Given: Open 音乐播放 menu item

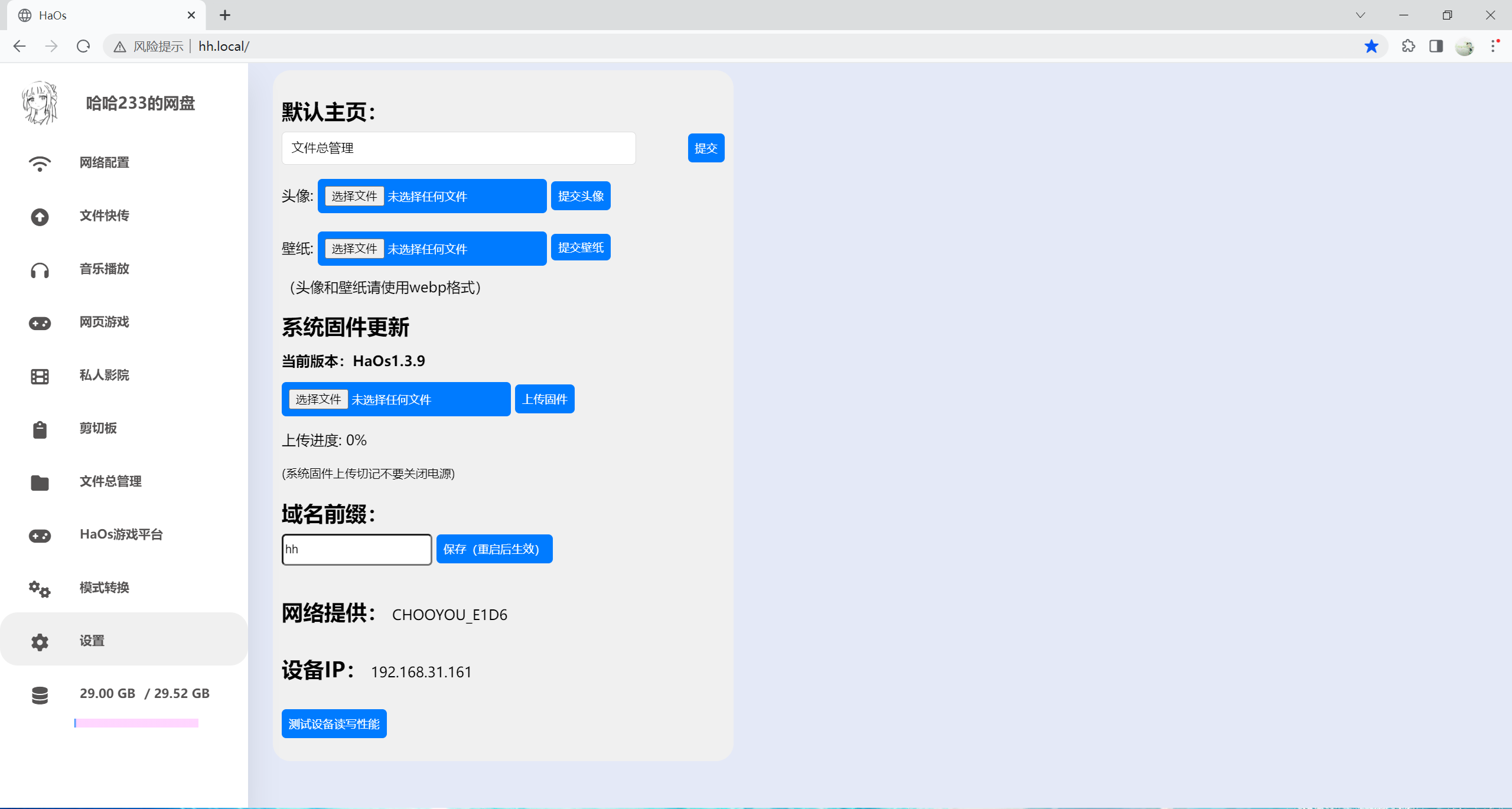Looking at the screenshot, I should [x=124, y=269].
